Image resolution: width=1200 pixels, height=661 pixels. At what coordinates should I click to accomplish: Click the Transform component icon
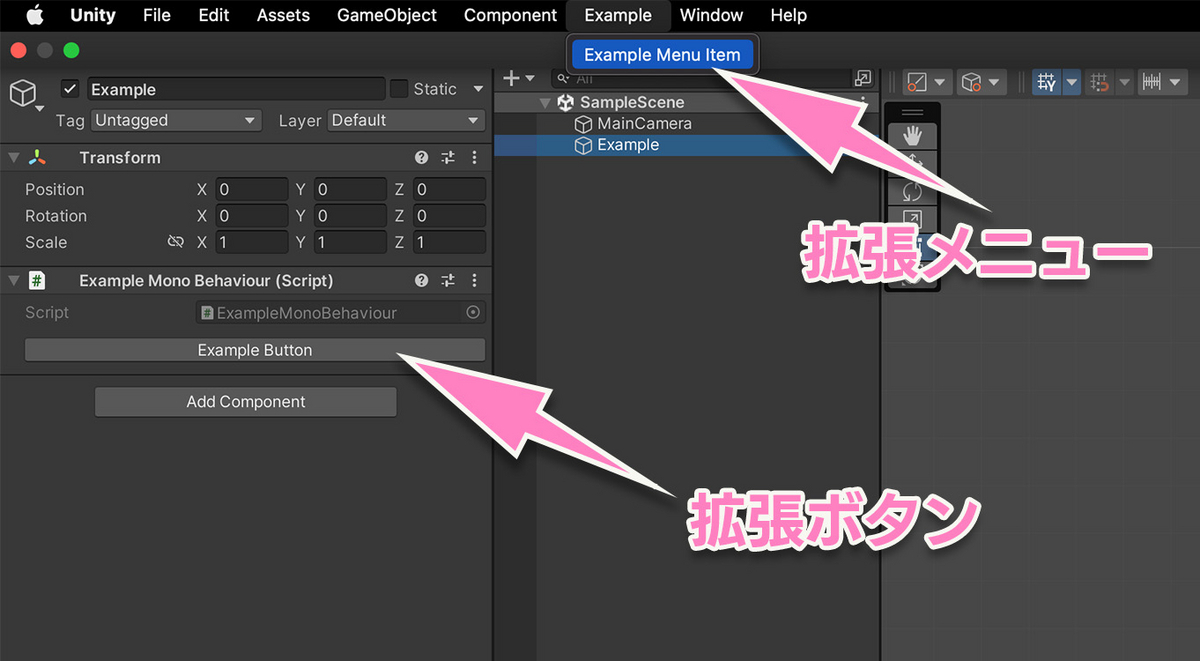coord(37,158)
